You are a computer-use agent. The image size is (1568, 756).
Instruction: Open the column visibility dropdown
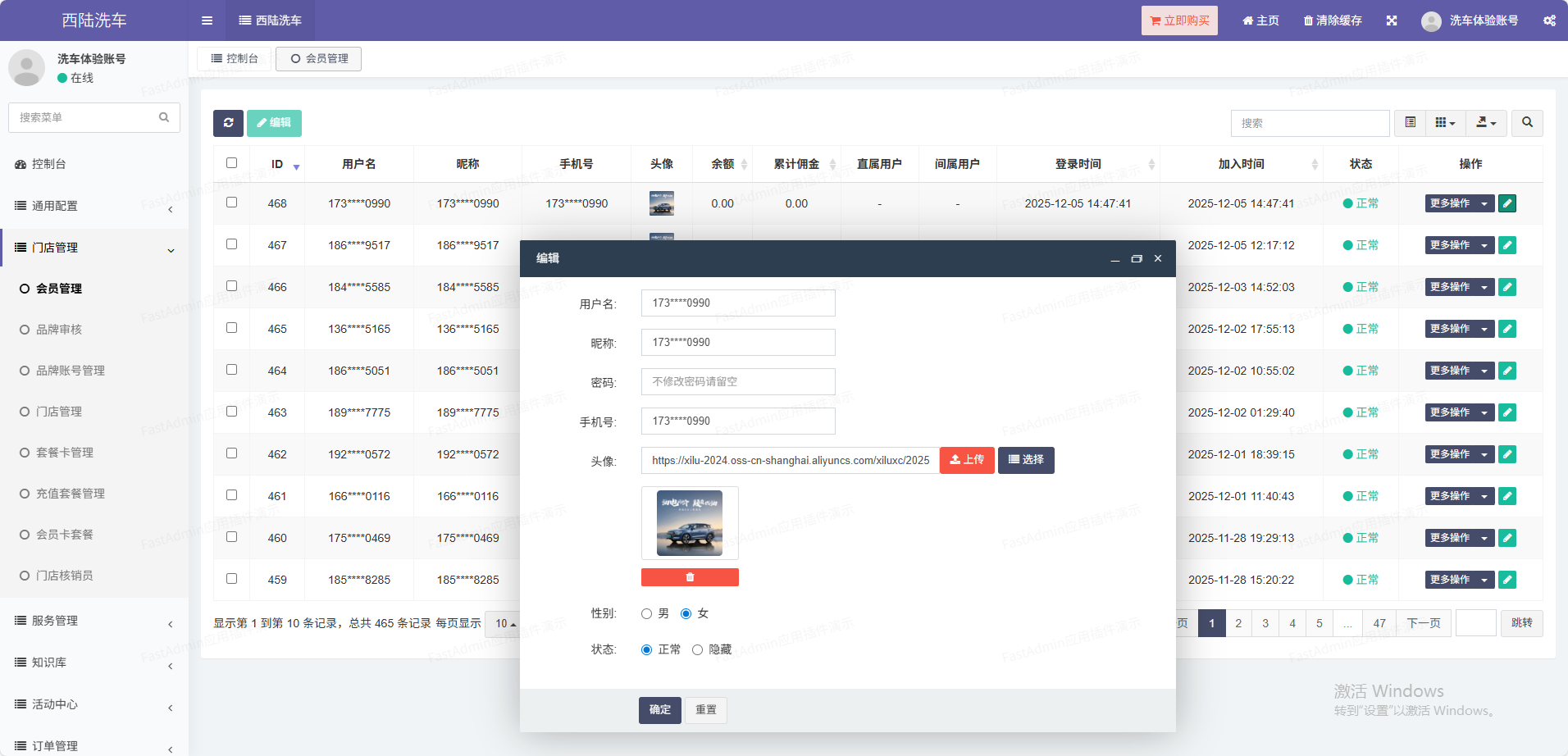coord(1445,123)
